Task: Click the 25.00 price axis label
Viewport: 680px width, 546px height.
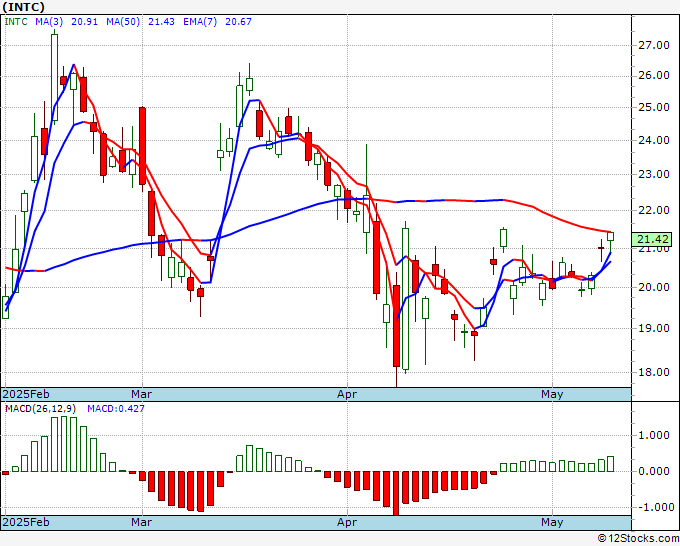Action: pos(654,107)
